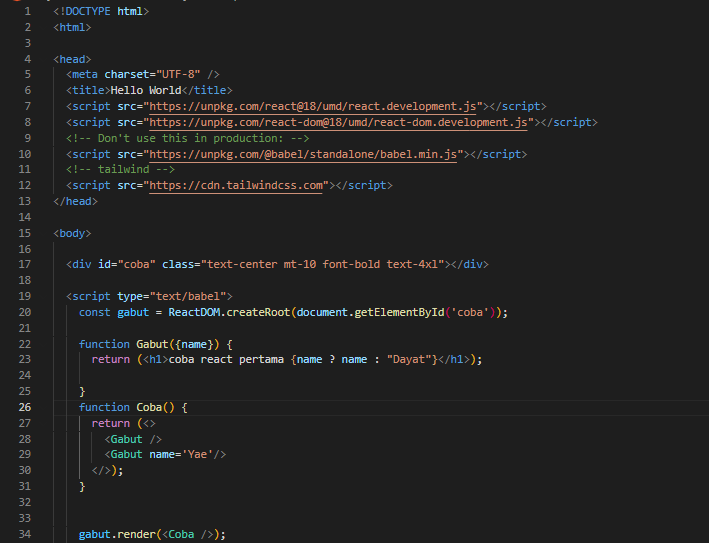Click the 'text-center mt-10 font-bold text-4xl' class string

click(x=323, y=264)
